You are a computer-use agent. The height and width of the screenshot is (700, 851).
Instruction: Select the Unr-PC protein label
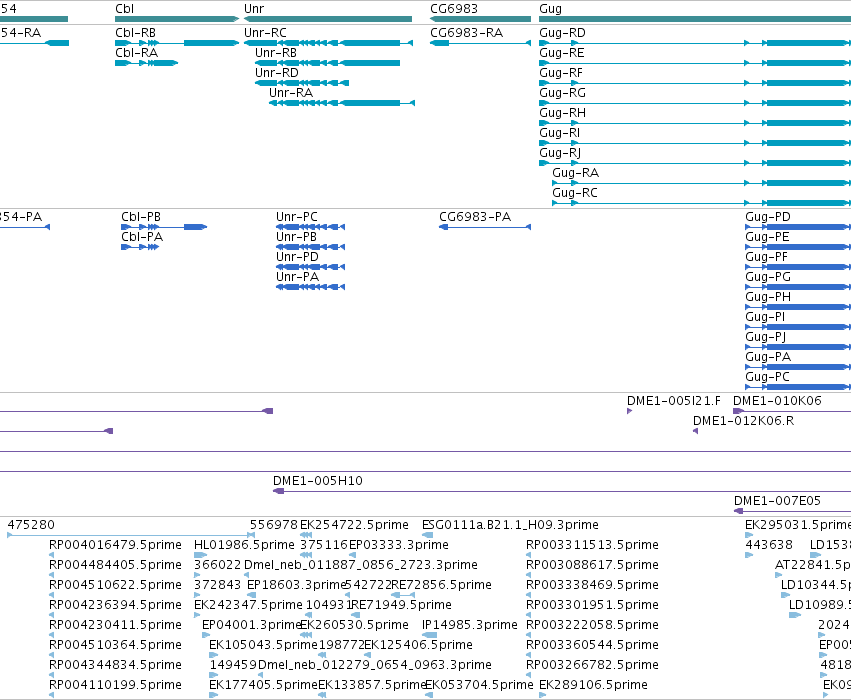pyautogui.click(x=296, y=217)
